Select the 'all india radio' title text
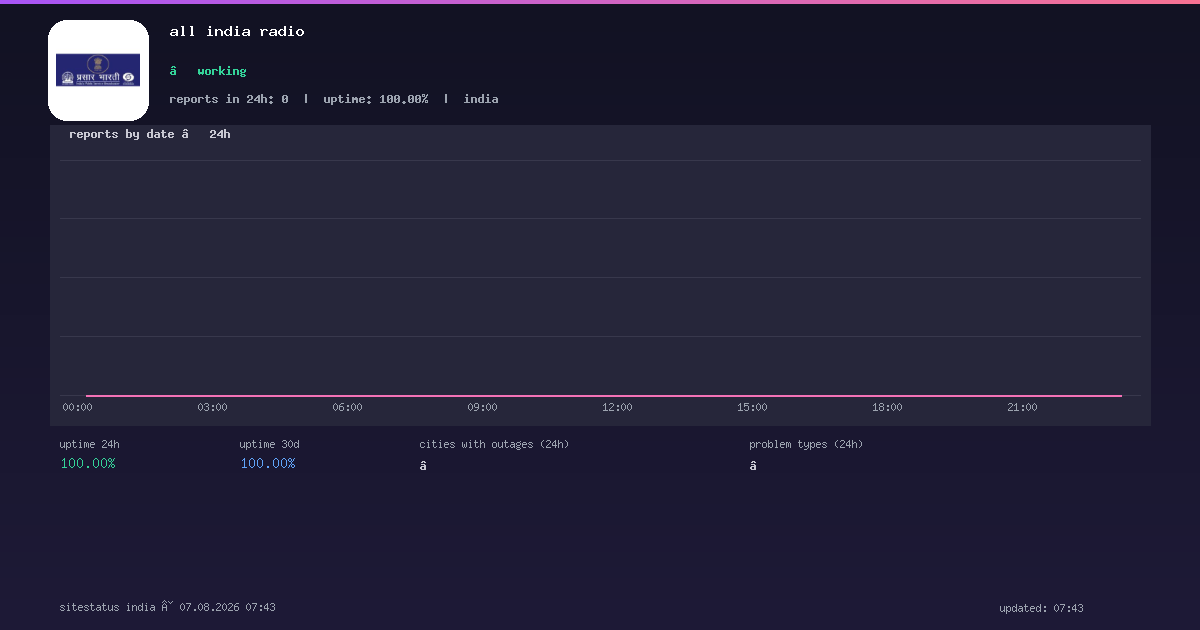 click(237, 32)
